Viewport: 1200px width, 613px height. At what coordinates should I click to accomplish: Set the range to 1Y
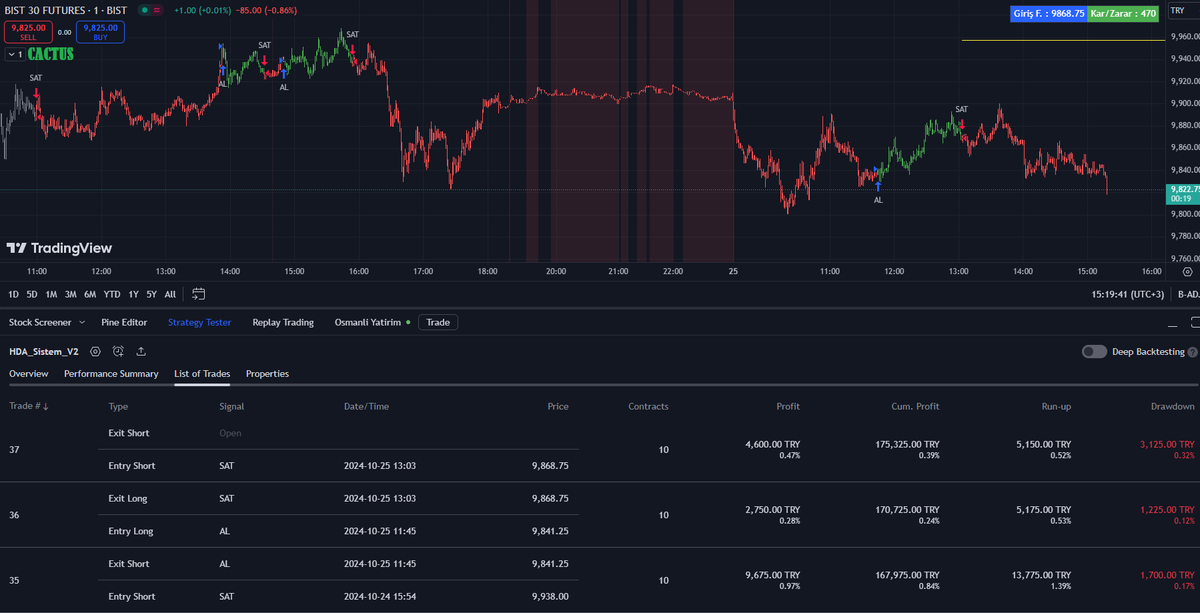pos(133,294)
